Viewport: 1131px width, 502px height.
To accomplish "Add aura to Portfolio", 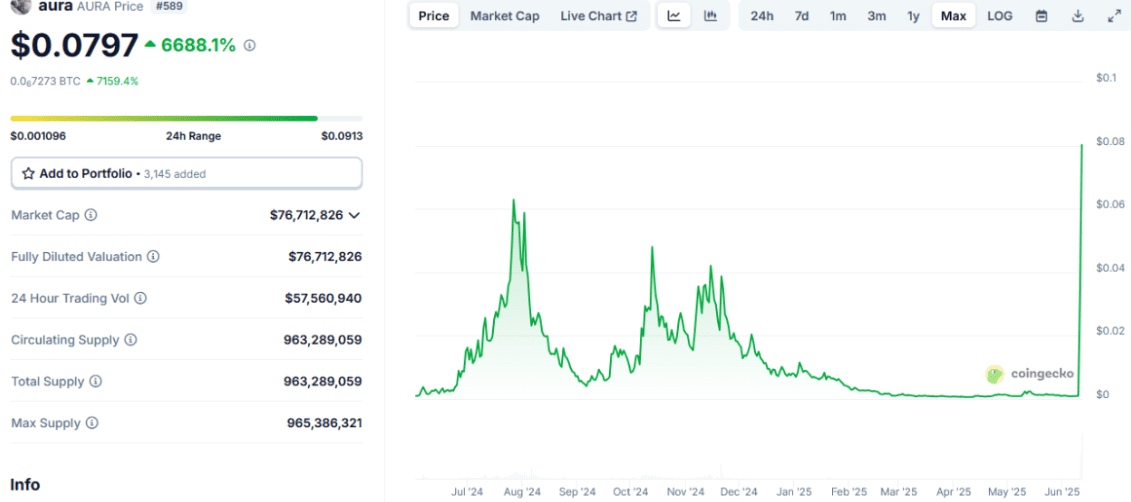I will point(186,174).
